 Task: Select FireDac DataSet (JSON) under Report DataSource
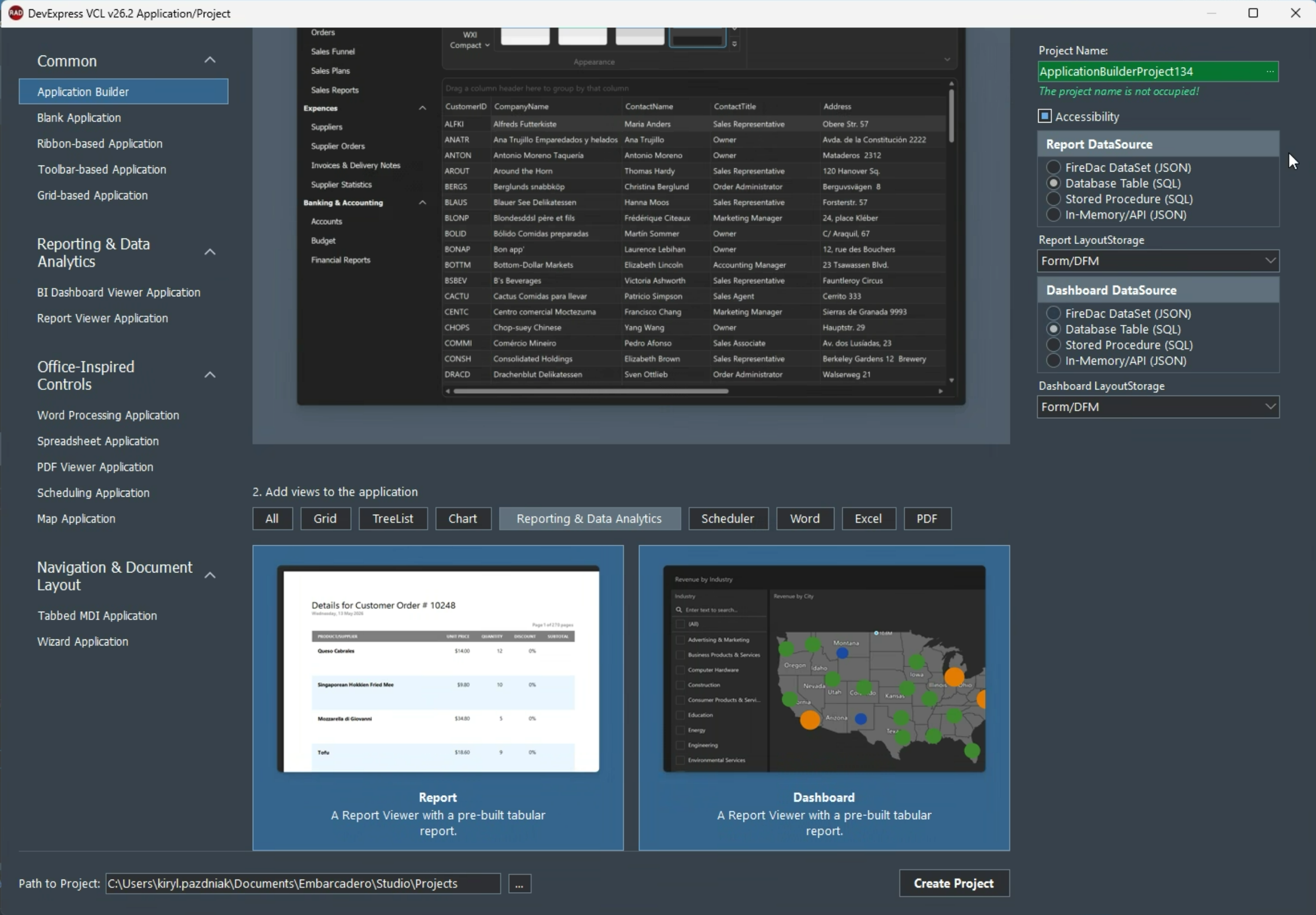point(1053,167)
